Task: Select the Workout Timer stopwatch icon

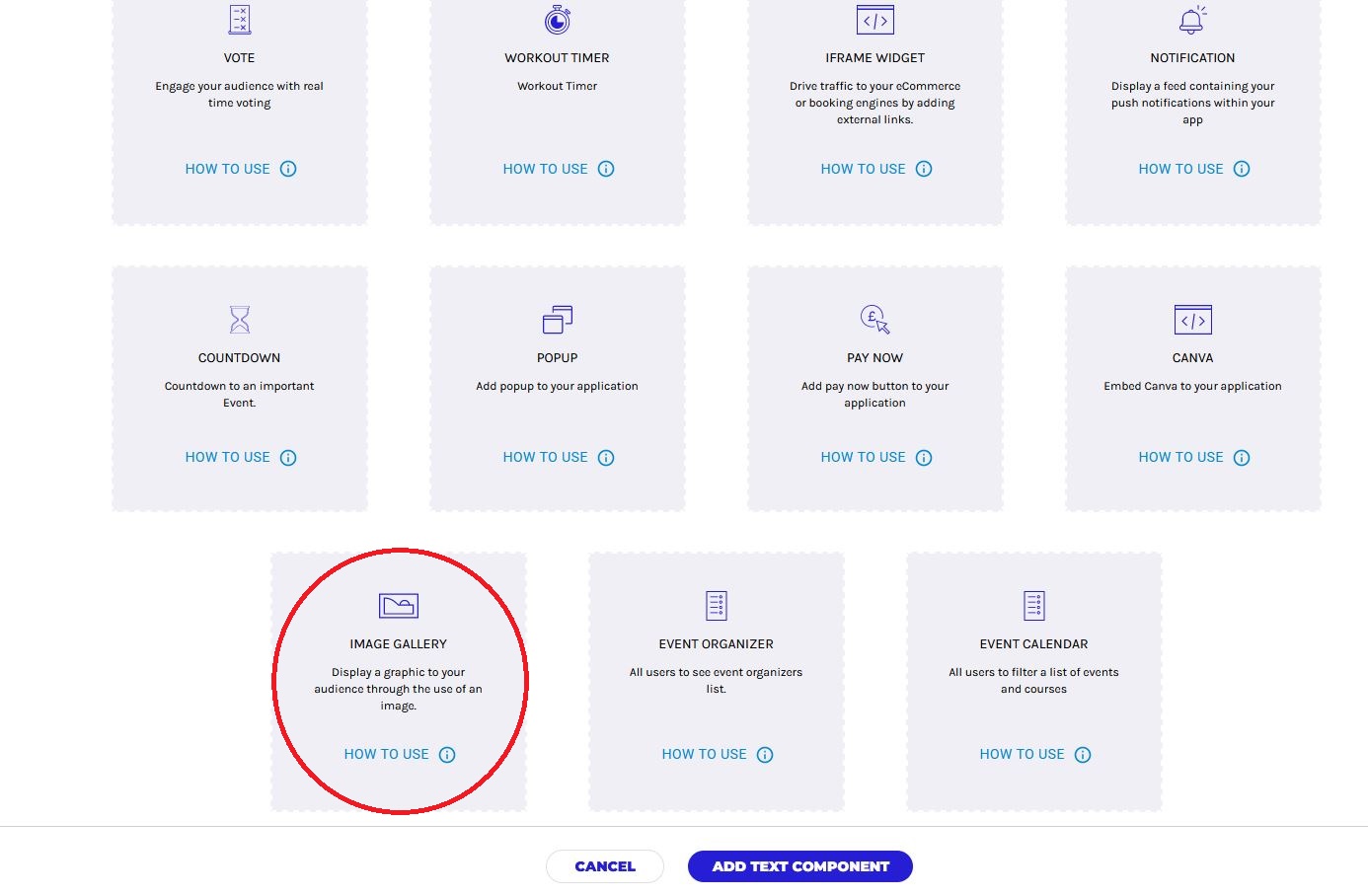Action: 558,20
